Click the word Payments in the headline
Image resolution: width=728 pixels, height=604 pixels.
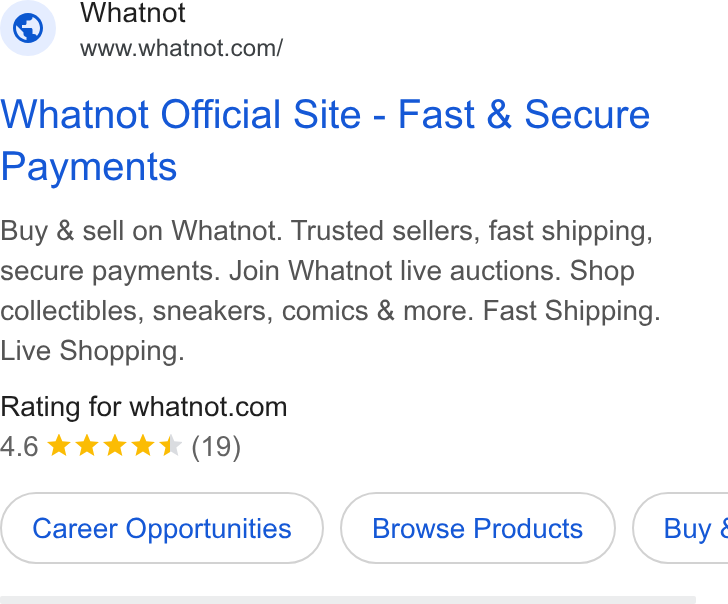pos(89,167)
